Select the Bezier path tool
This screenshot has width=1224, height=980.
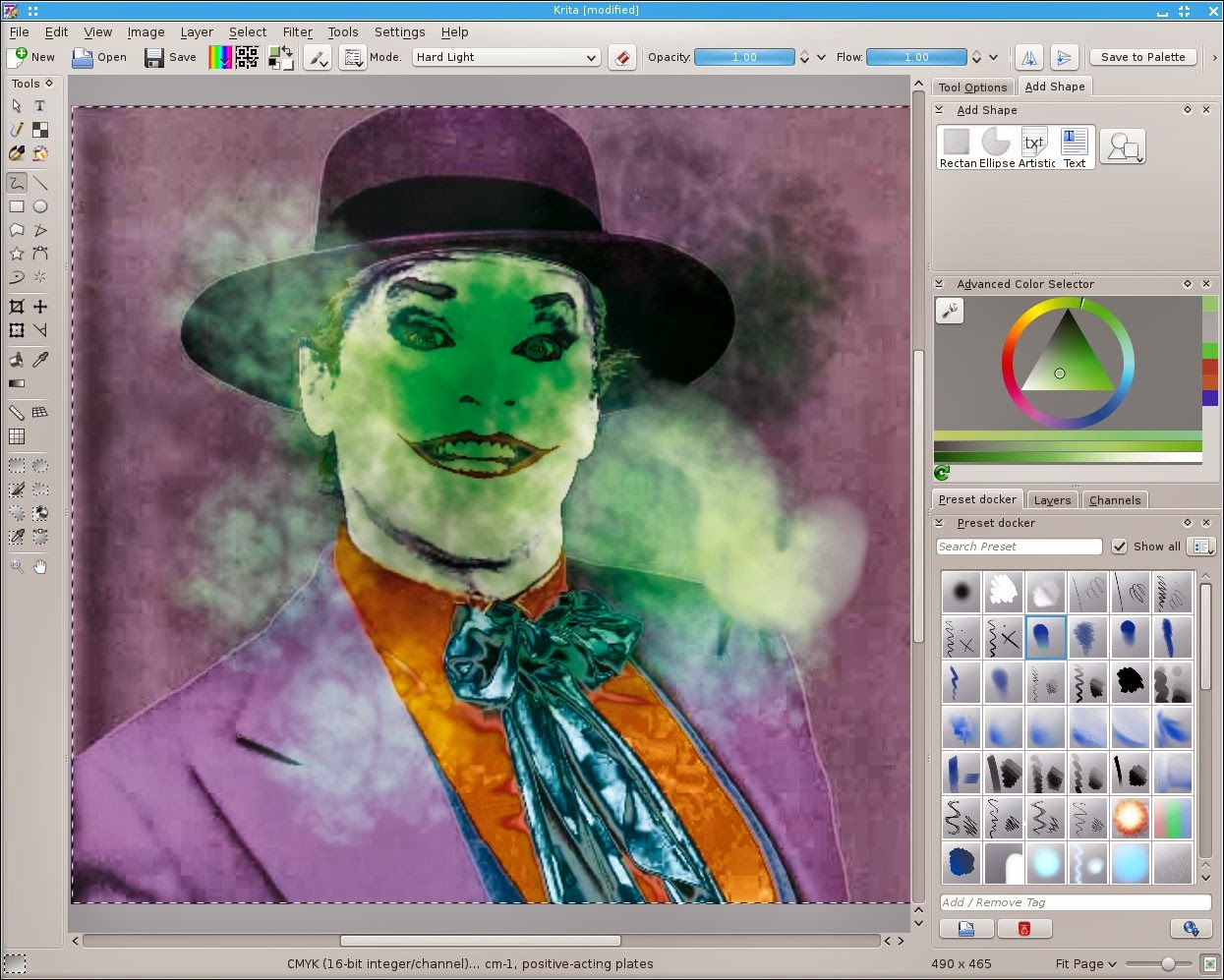pyautogui.click(x=40, y=254)
